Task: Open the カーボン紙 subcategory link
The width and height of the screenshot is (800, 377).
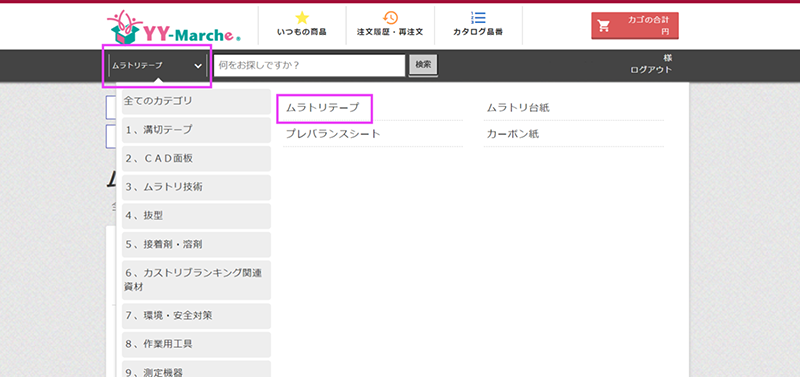Action: [512, 134]
